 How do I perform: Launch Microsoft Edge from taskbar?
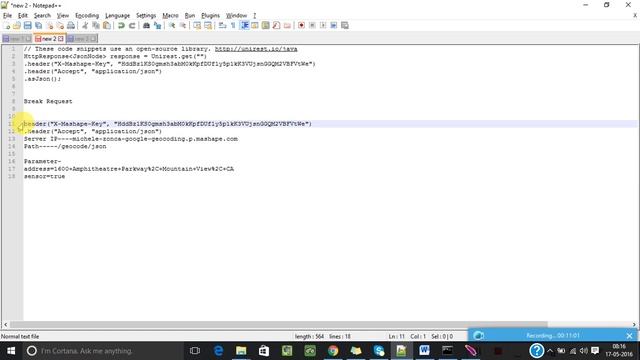[x=218, y=351]
